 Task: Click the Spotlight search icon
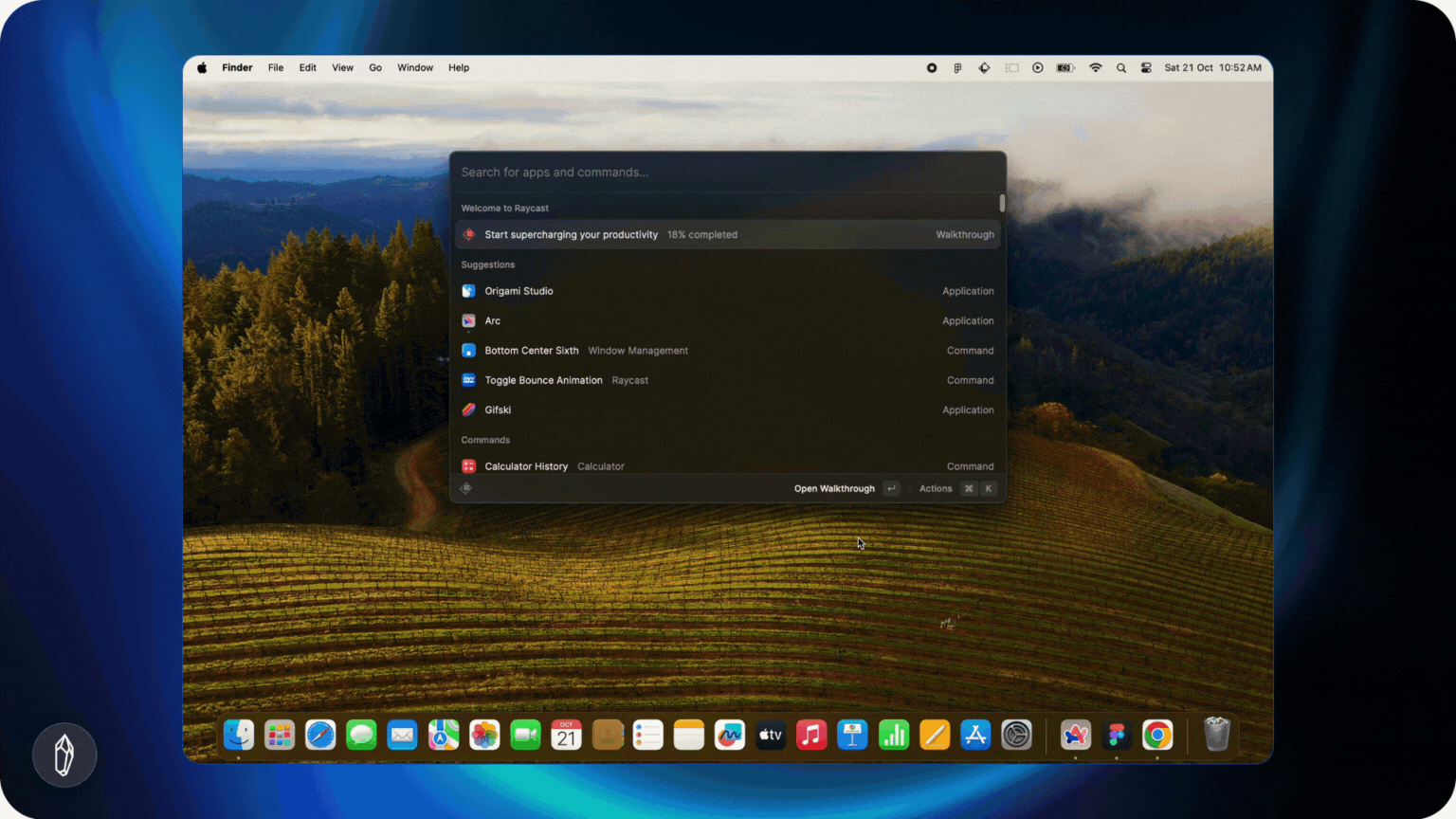pyautogui.click(x=1121, y=68)
